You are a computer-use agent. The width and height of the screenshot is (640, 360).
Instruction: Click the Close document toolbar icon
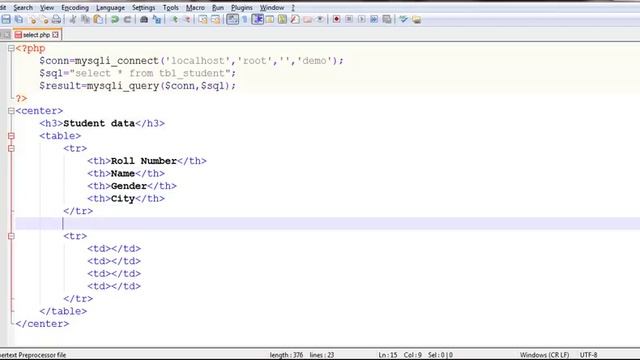click(x=32, y=19)
